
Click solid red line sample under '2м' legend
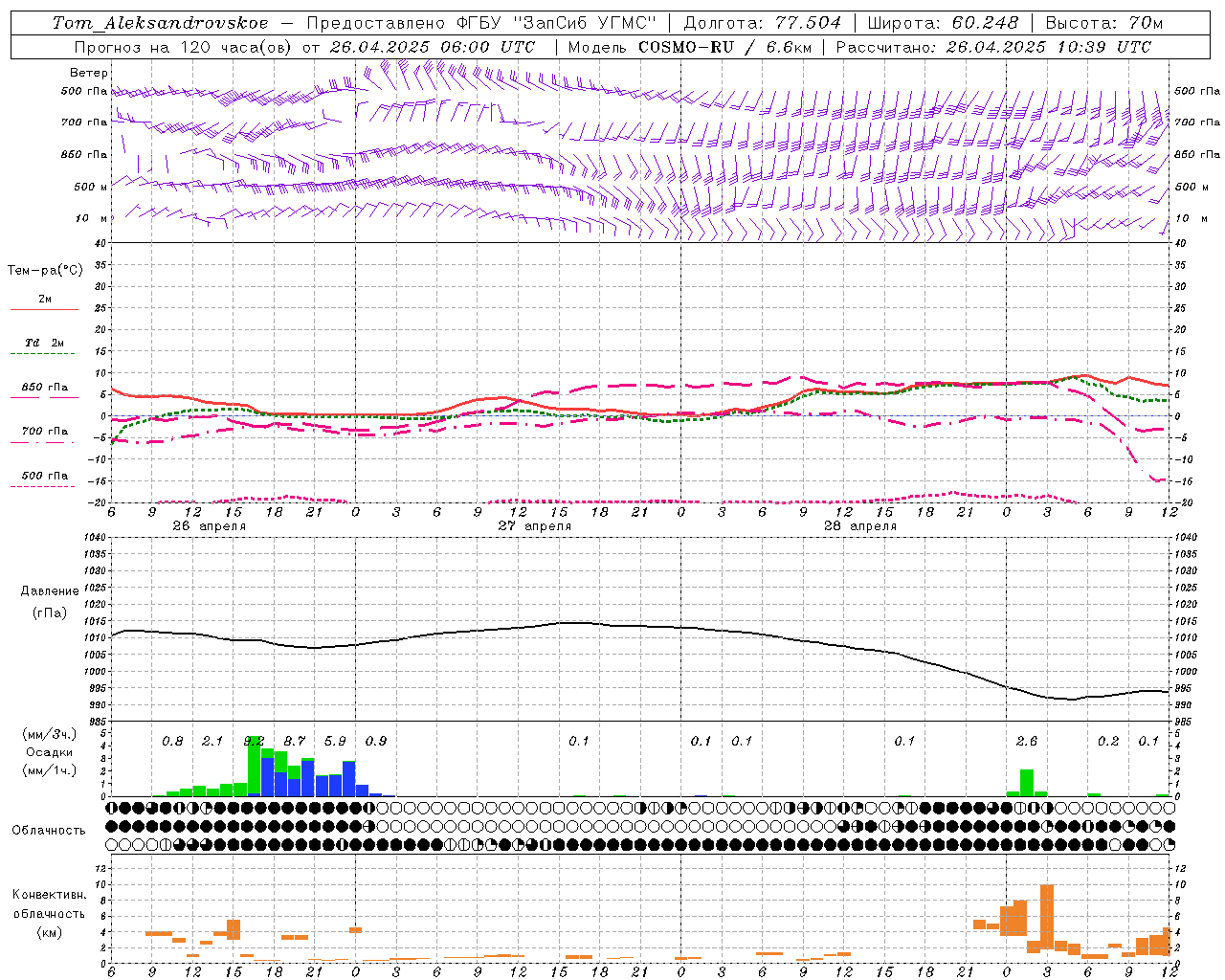44,310
